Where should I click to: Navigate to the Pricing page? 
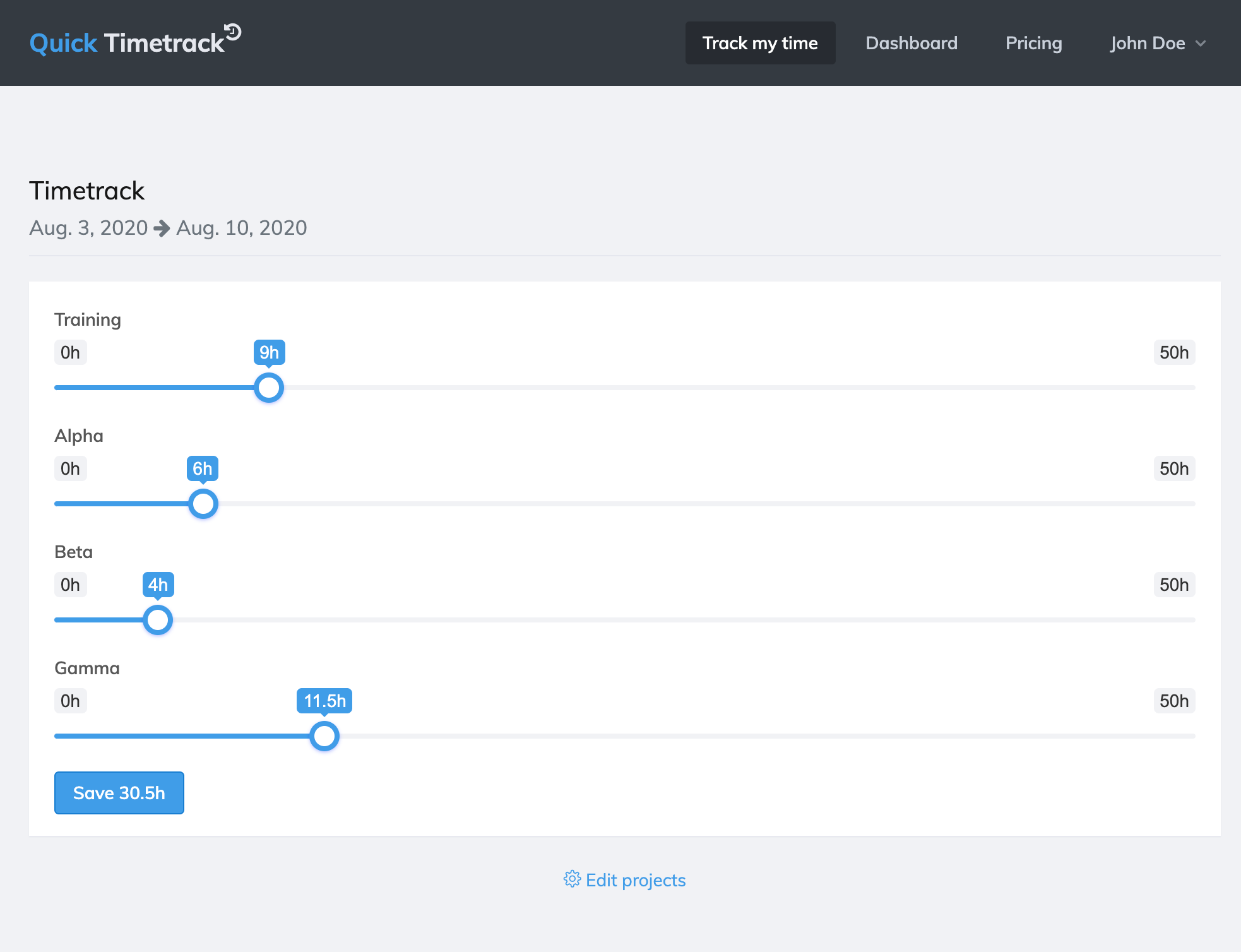[1033, 43]
